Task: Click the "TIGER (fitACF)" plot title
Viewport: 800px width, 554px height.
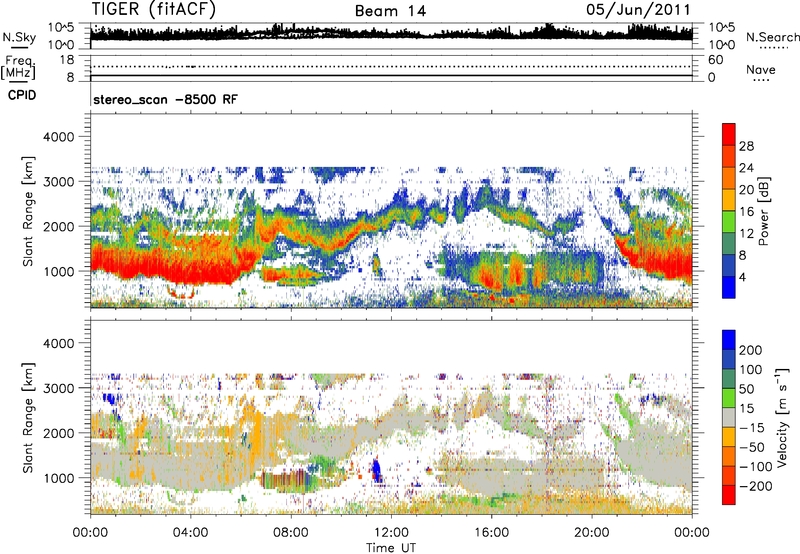Action: click(x=154, y=10)
